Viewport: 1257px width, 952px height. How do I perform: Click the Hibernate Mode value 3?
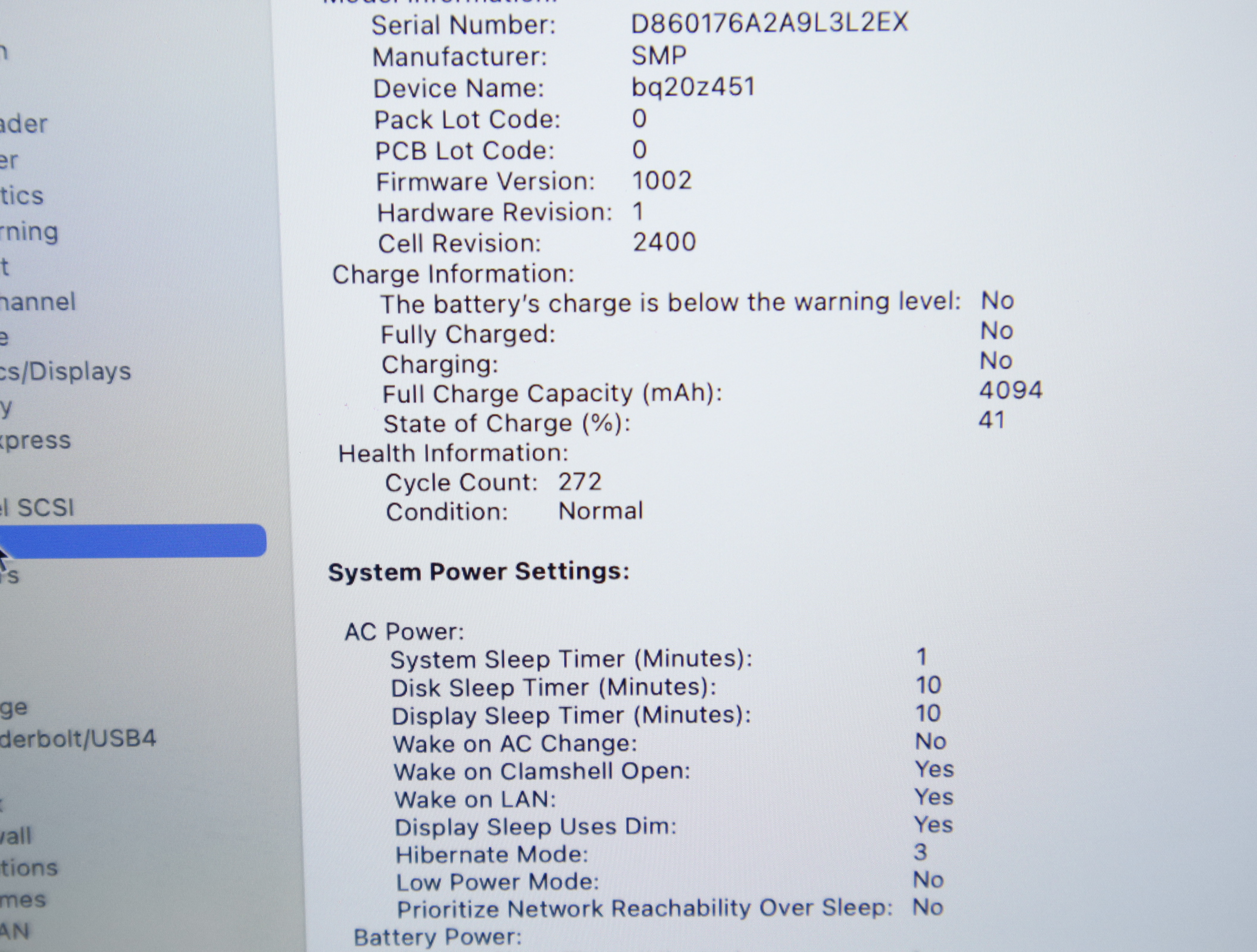click(x=920, y=853)
